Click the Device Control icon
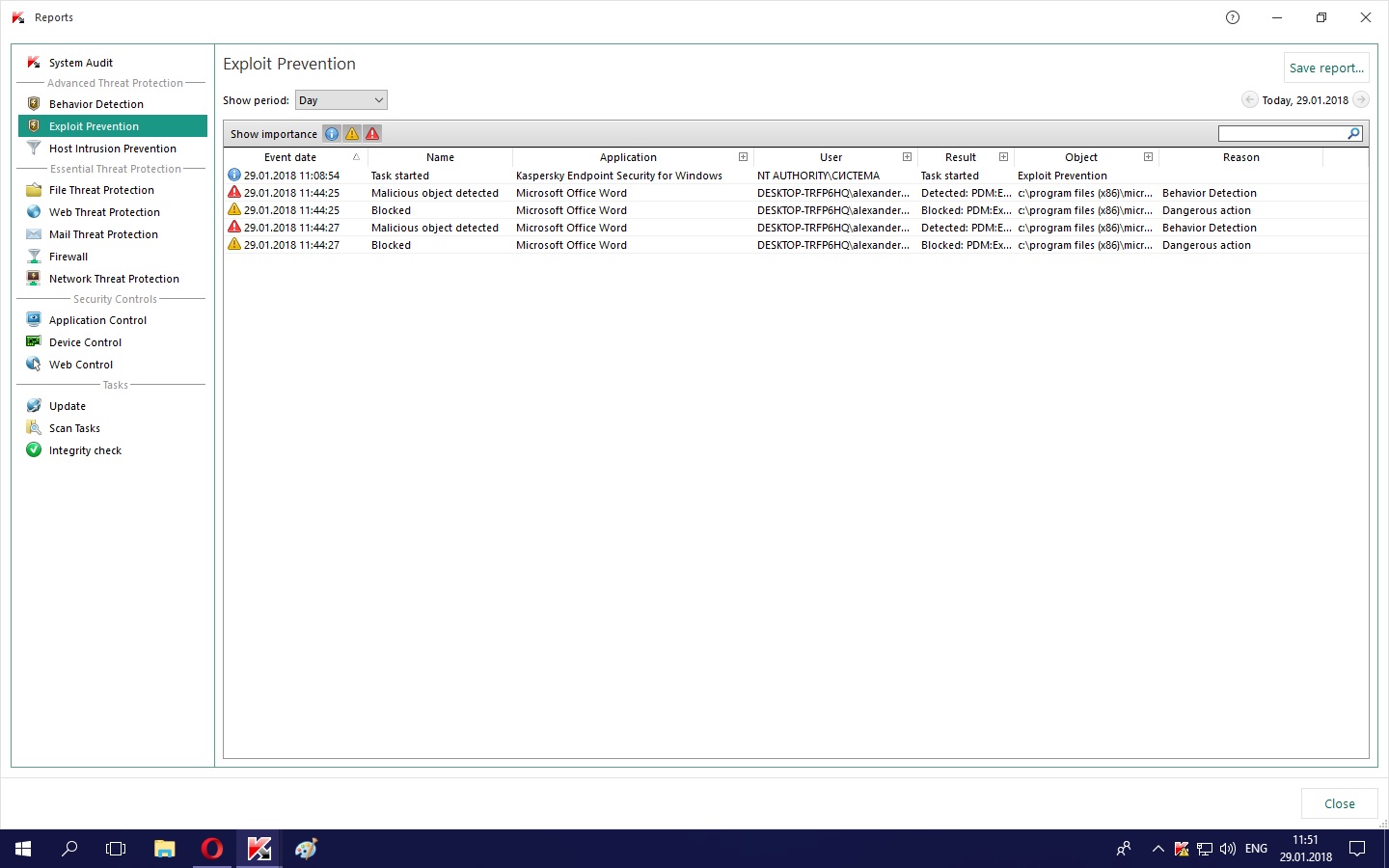Screen dimensions: 1389x868 [34, 341]
